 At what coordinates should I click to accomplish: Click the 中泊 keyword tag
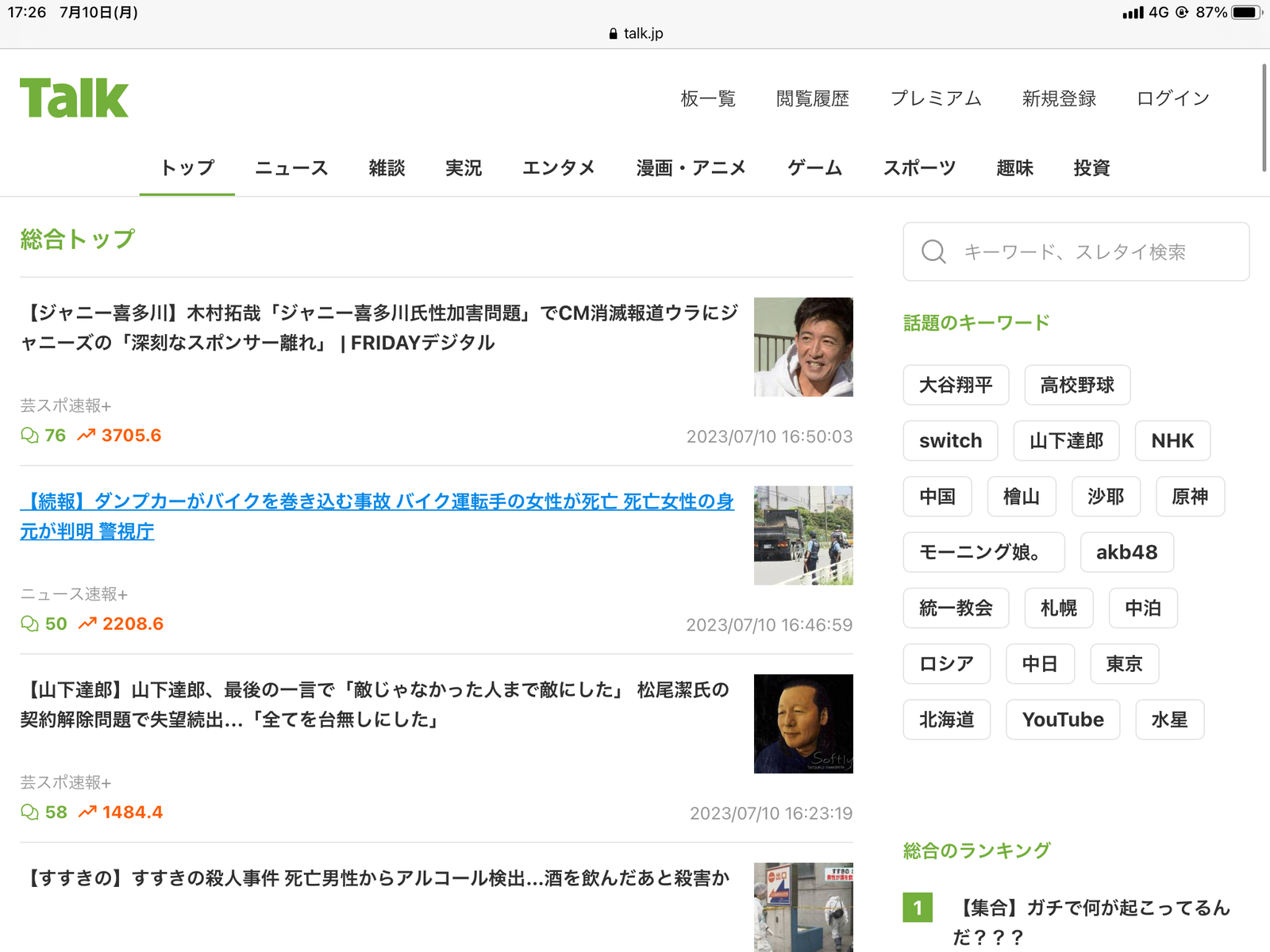[x=1143, y=608]
